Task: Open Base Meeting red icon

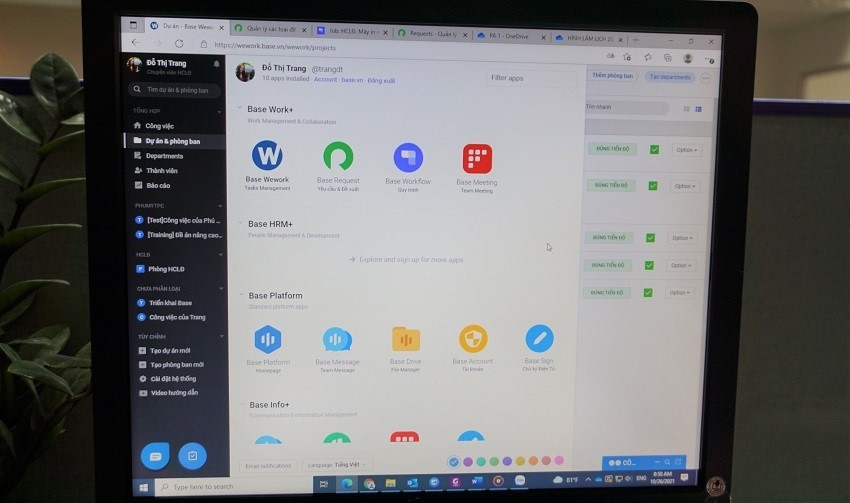Action: coord(477,158)
